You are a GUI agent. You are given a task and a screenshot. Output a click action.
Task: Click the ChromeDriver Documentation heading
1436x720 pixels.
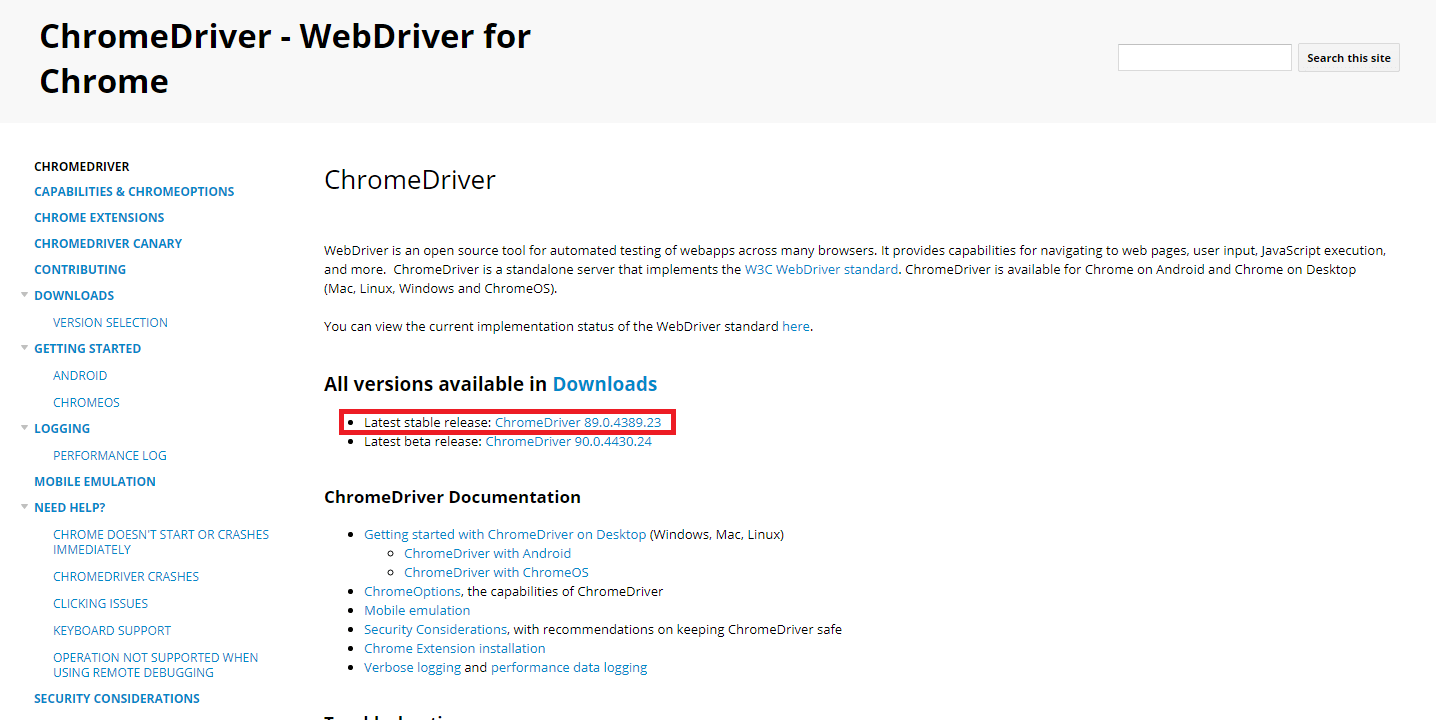tap(452, 497)
